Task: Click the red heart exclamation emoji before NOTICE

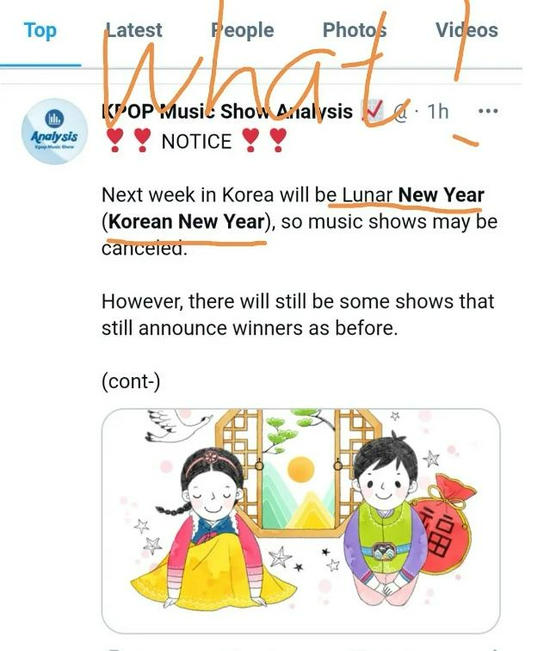Action: 129,140
